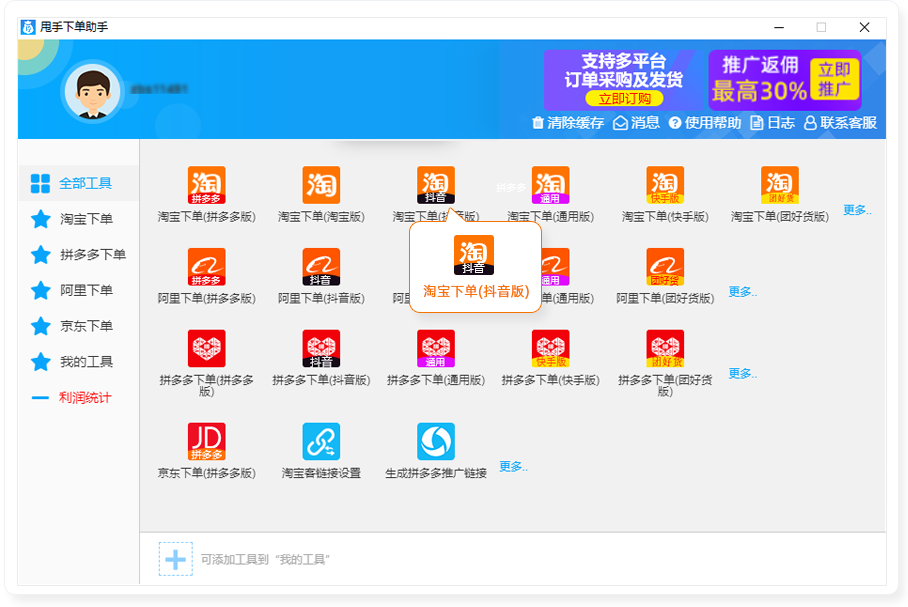
Task: Open 拼多多下单(拼多多版) tool icon
Action: [x=206, y=348]
